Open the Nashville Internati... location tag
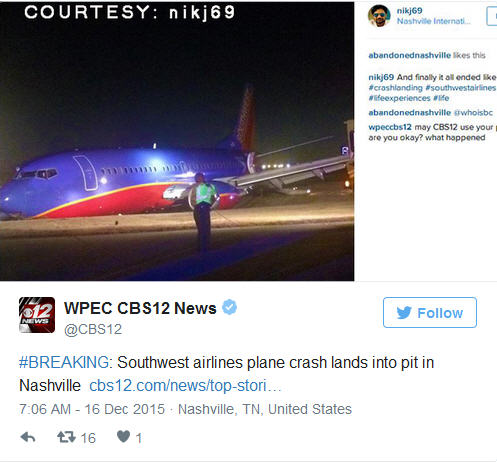Image resolution: width=497 pixels, height=463 pixels. coord(434,21)
